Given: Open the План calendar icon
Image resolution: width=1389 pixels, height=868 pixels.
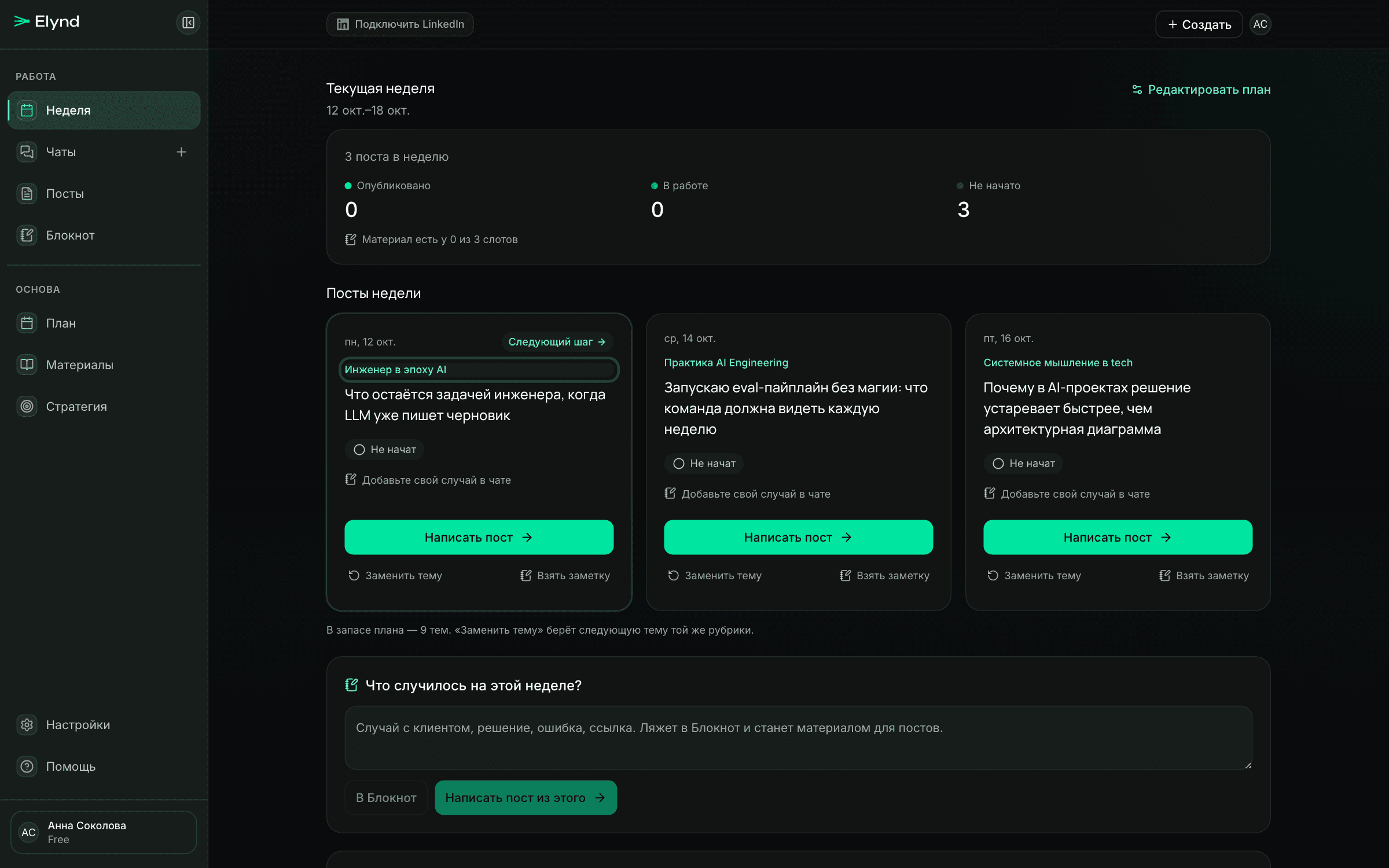Looking at the screenshot, I should [27, 323].
